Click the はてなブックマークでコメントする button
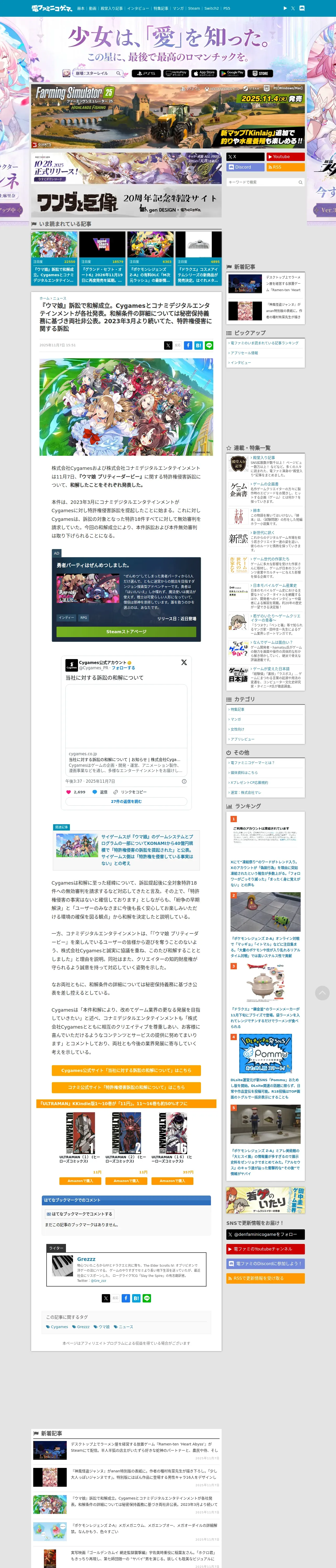336x1568 pixels. point(80,1214)
